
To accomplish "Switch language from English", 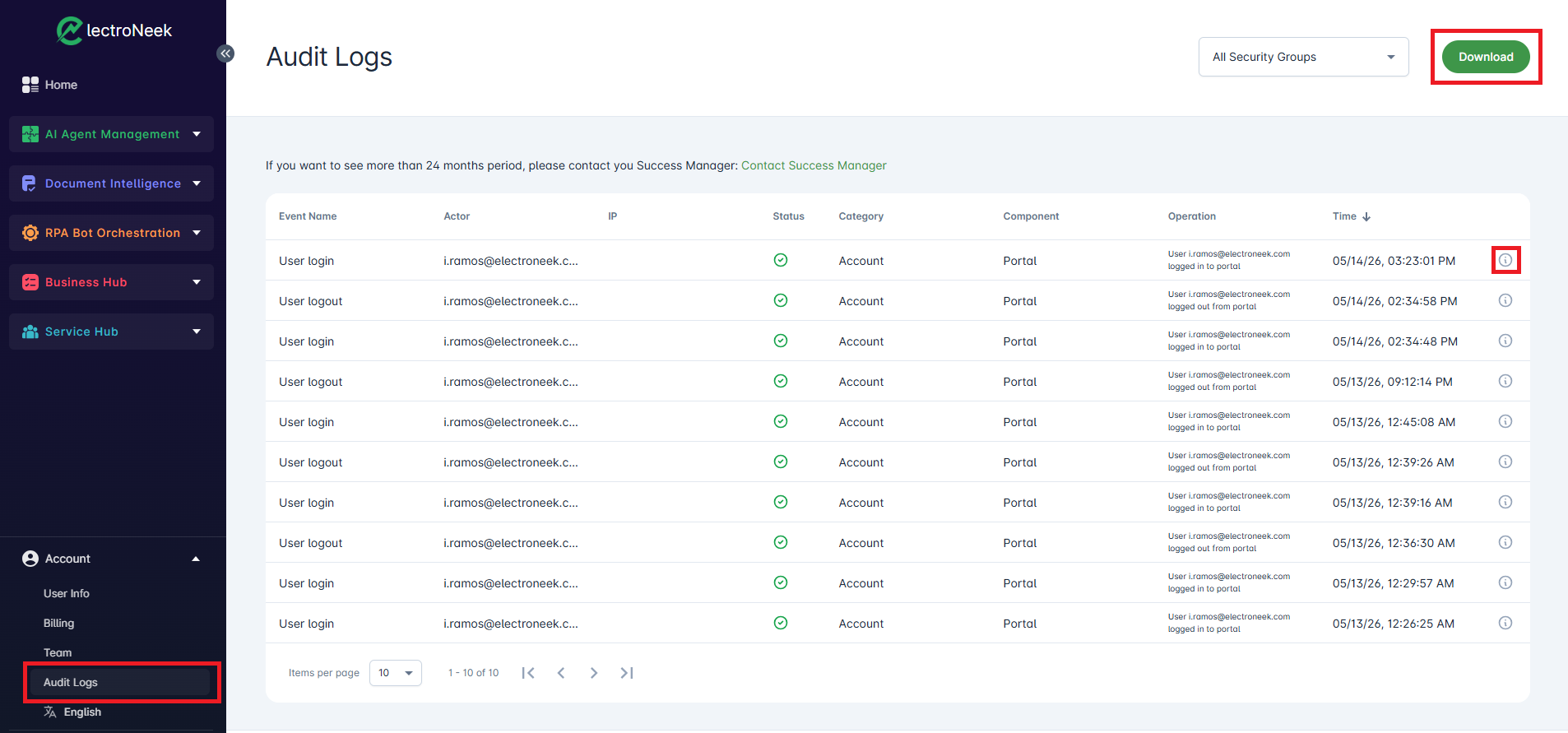I will point(82,712).
